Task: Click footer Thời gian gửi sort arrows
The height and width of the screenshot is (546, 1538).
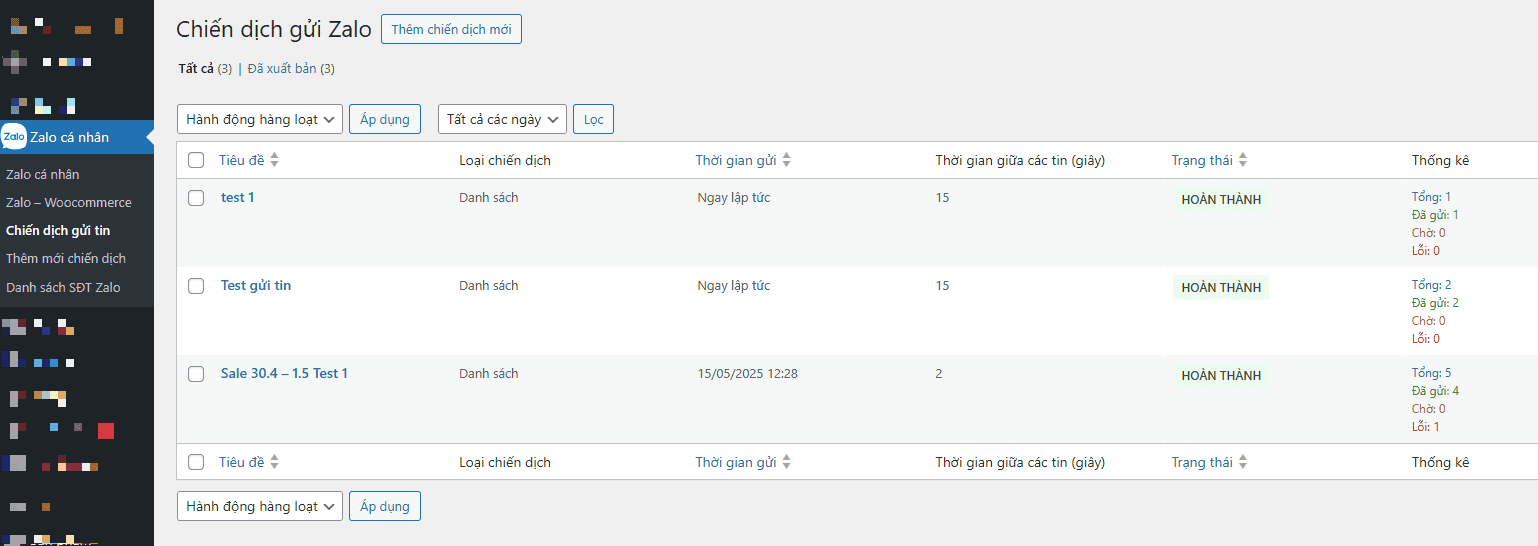Action: [787, 462]
